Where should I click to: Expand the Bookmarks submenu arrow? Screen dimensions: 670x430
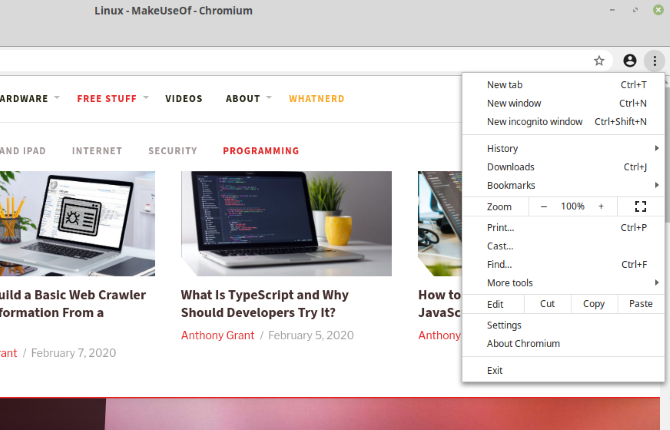tap(656, 185)
